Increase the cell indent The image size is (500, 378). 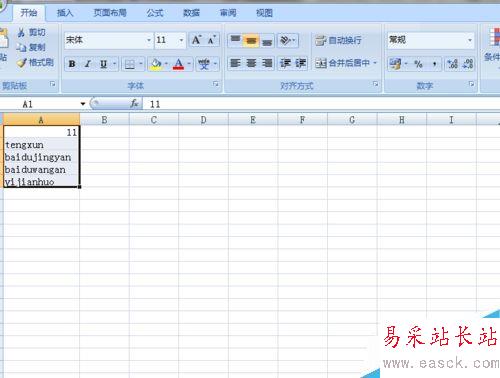click(x=301, y=63)
